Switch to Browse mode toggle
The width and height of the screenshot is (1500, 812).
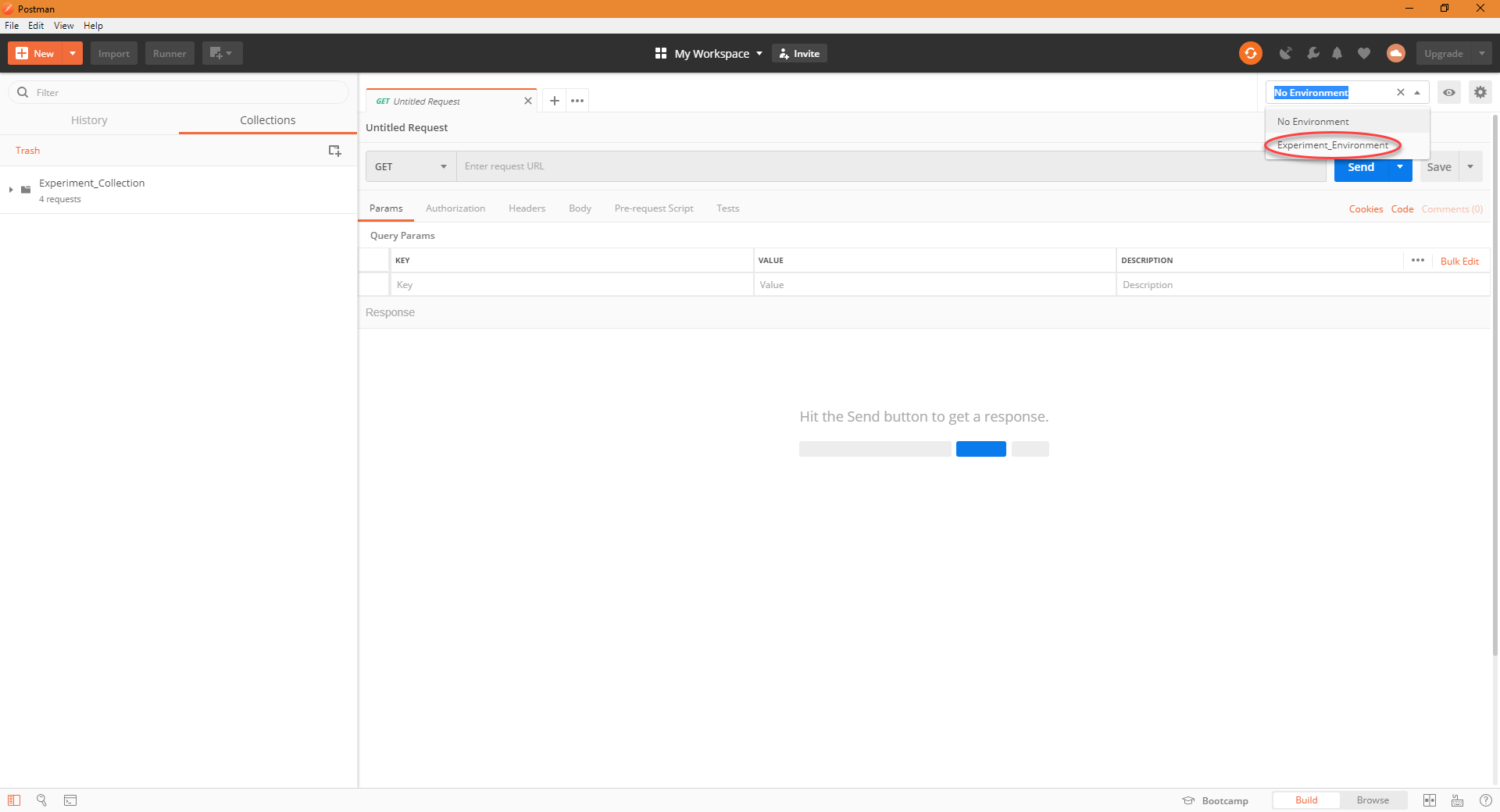(1373, 800)
